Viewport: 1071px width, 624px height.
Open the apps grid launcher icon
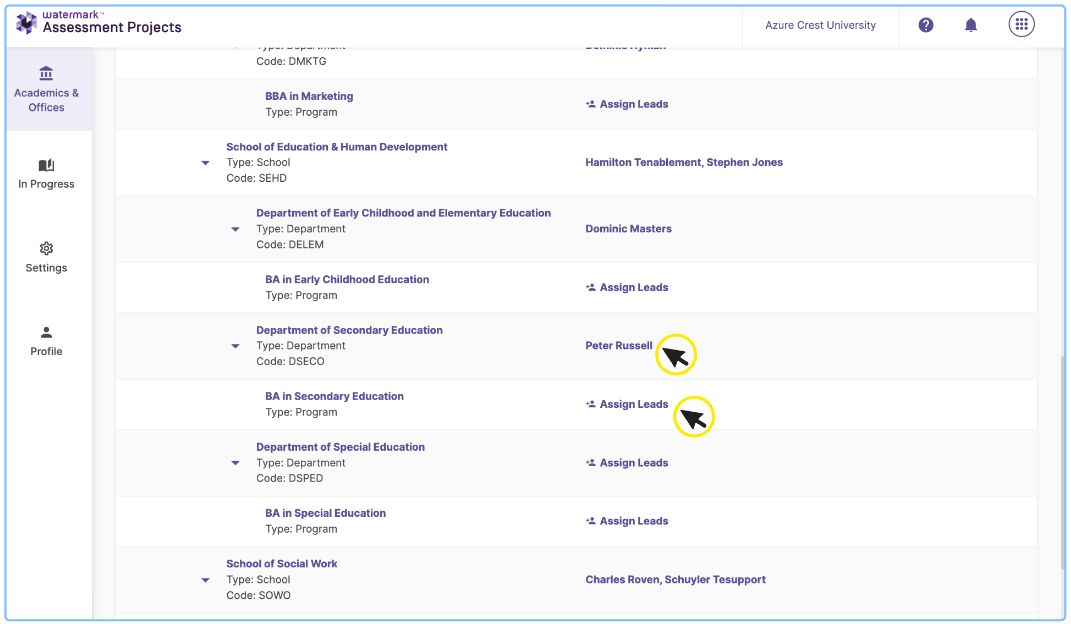[1021, 25]
